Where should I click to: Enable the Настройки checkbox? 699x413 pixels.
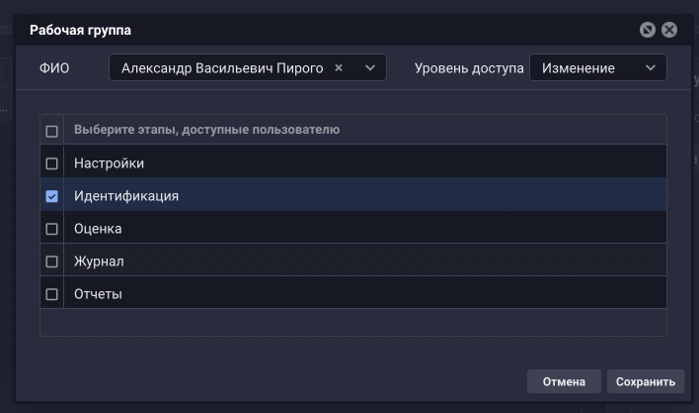(x=52, y=163)
